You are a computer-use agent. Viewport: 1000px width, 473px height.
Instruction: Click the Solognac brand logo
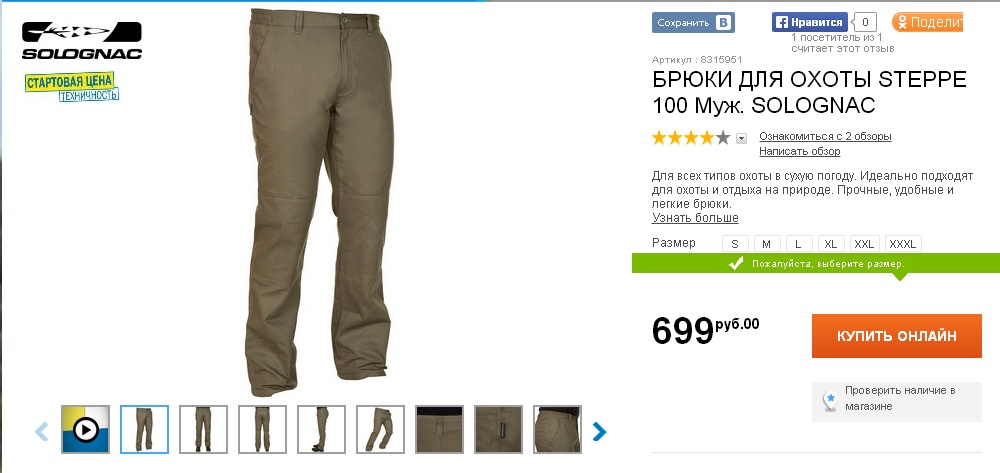(x=82, y=41)
